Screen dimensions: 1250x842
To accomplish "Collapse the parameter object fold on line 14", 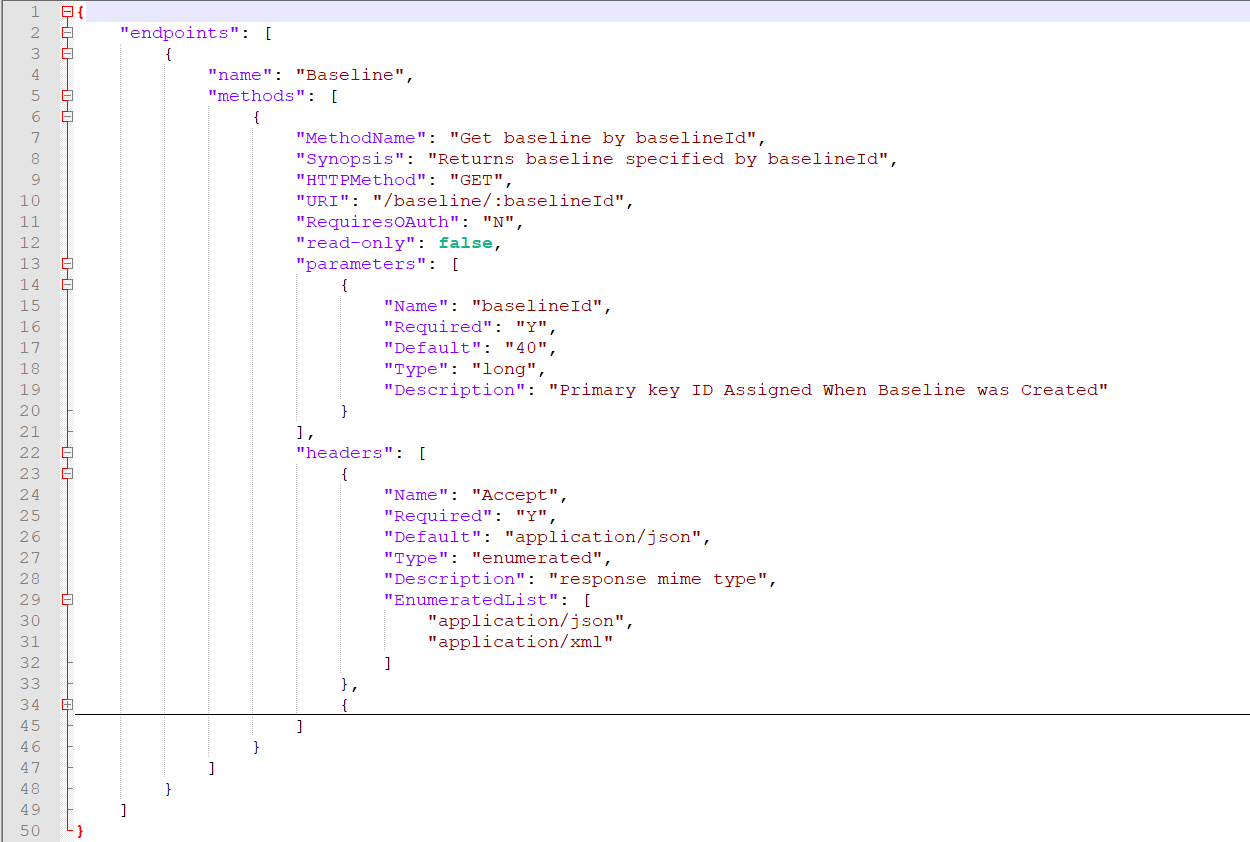I will [x=67, y=285].
